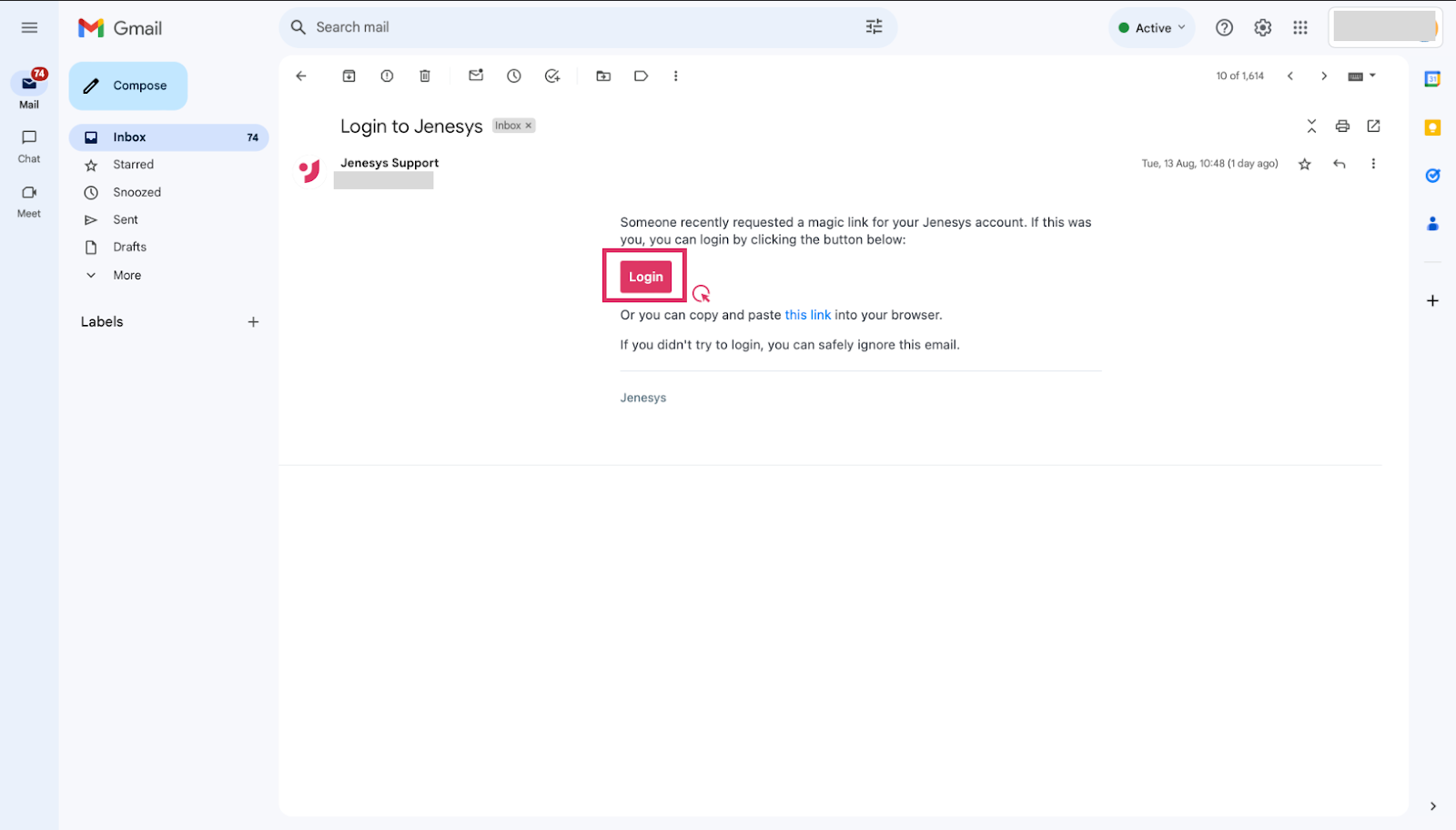Move email to folder icon

(x=603, y=76)
